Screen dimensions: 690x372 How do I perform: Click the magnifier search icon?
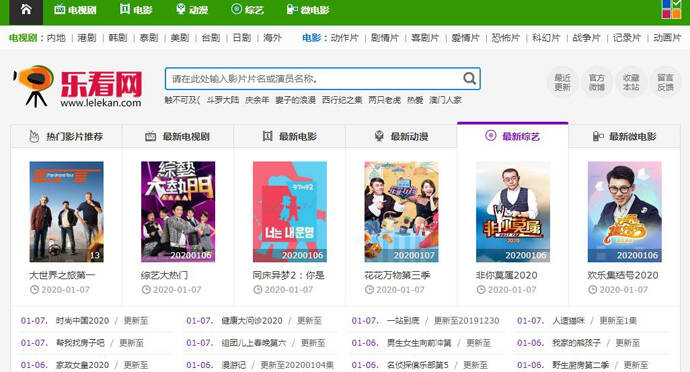(470, 79)
